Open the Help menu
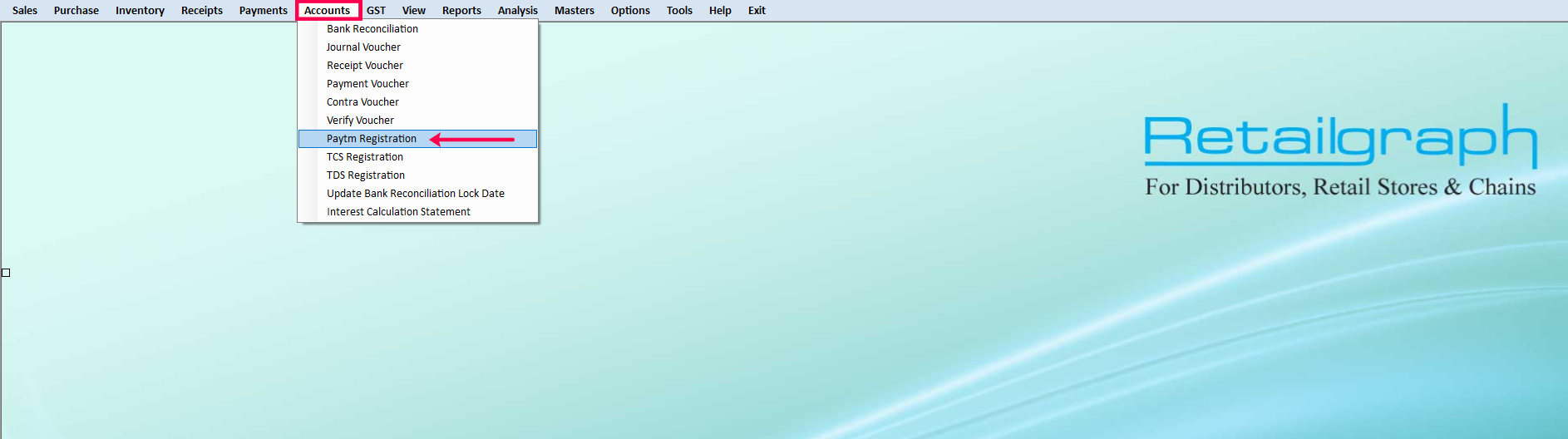The width and height of the screenshot is (1568, 439). (720, 11)
